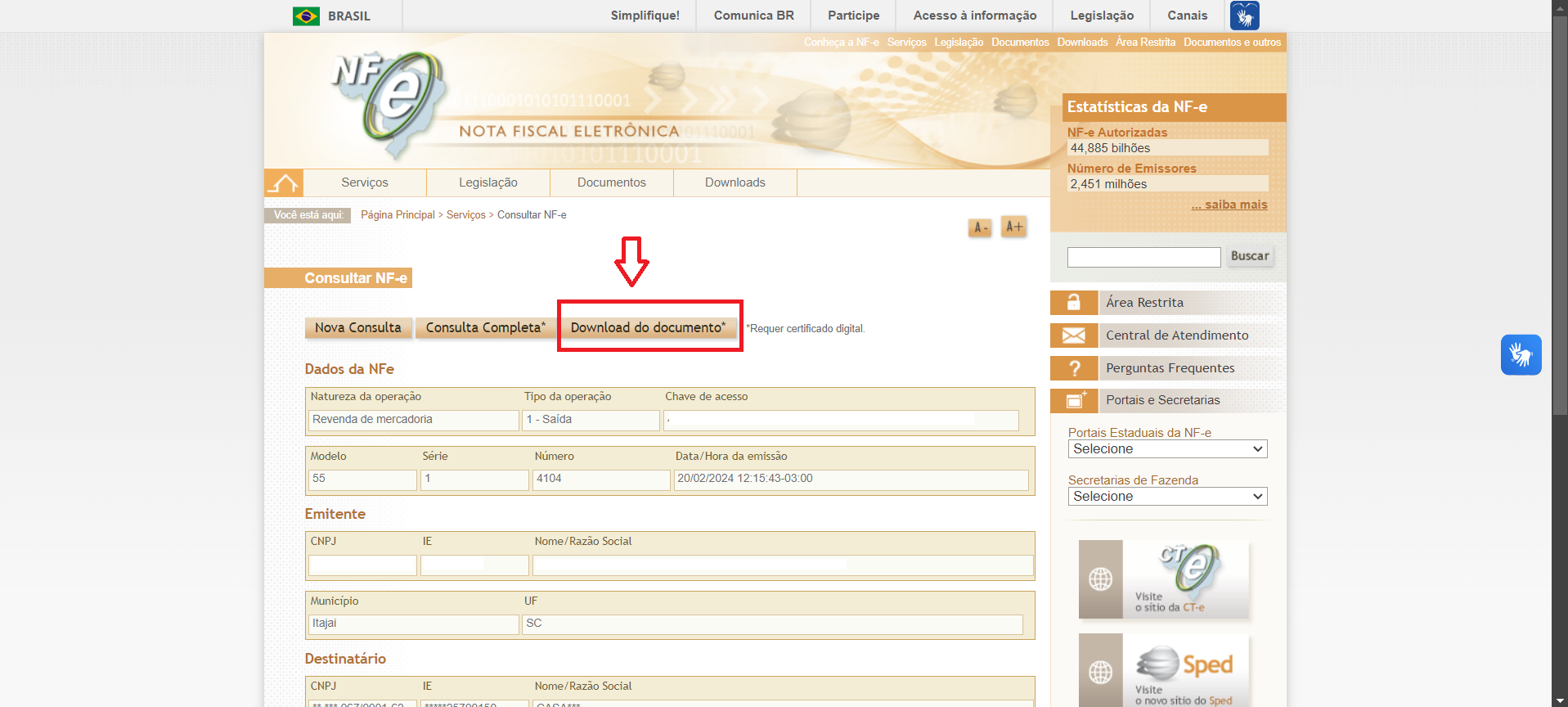The width and height of the screenshot is (1568, 707).
Task: Open the Downloads main menu tab
Action: tap(735, 182)
